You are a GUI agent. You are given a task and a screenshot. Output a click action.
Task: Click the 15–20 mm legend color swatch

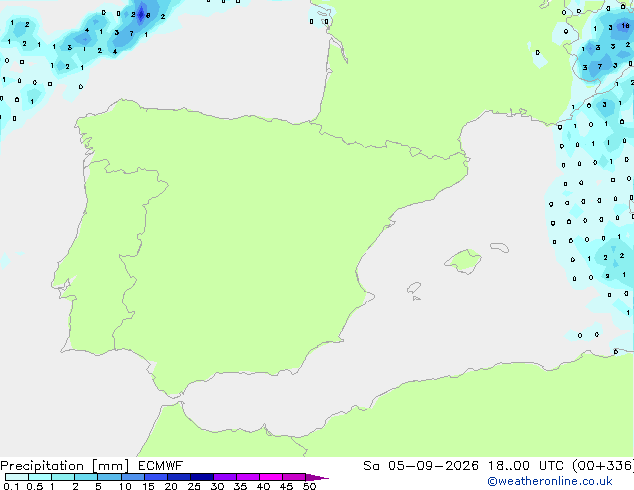[x=155, y=477]
